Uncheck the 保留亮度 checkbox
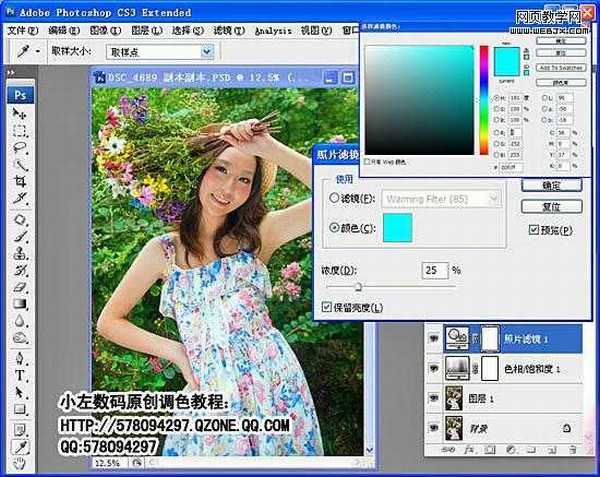600x477 pixels. [x=327, y=306]
